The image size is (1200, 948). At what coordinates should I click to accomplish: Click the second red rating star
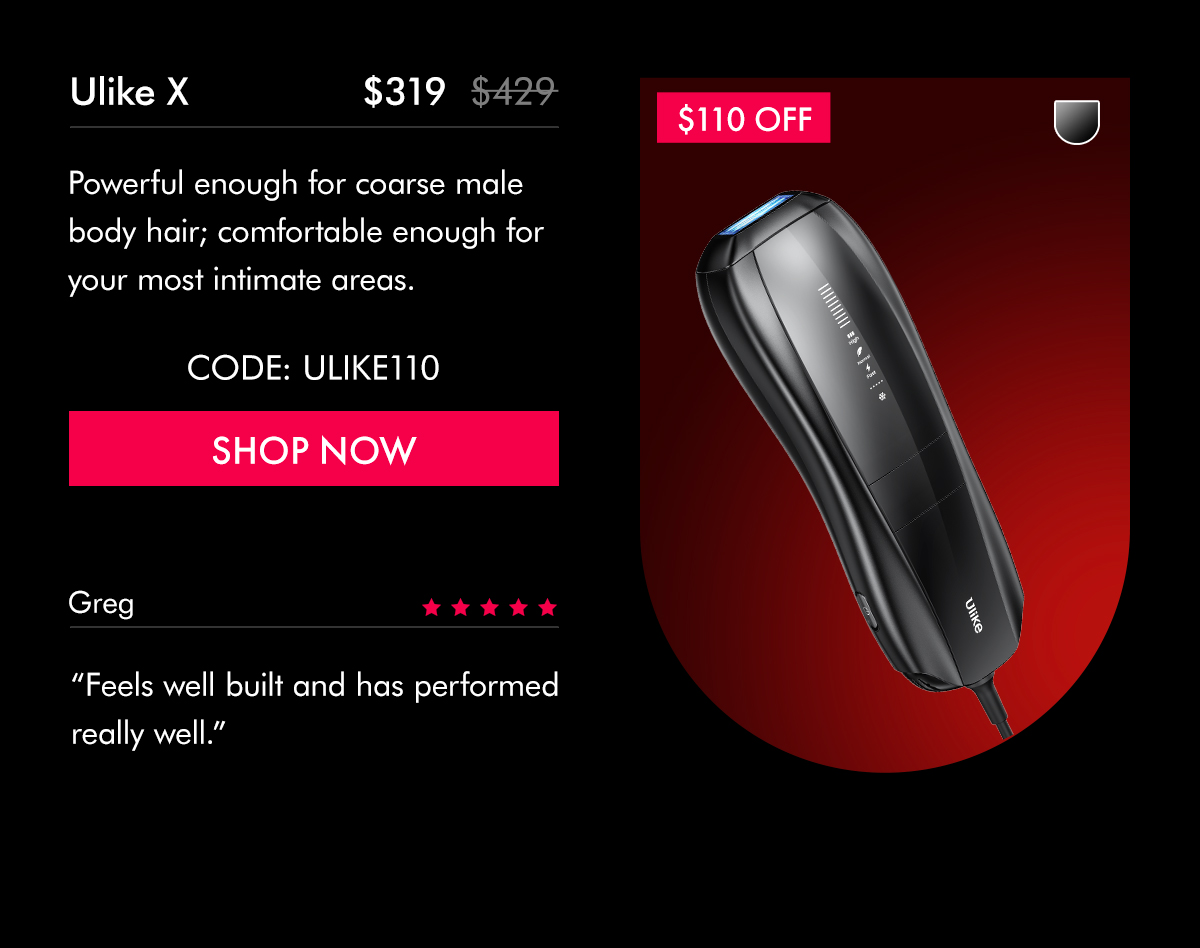click(461, 607)
